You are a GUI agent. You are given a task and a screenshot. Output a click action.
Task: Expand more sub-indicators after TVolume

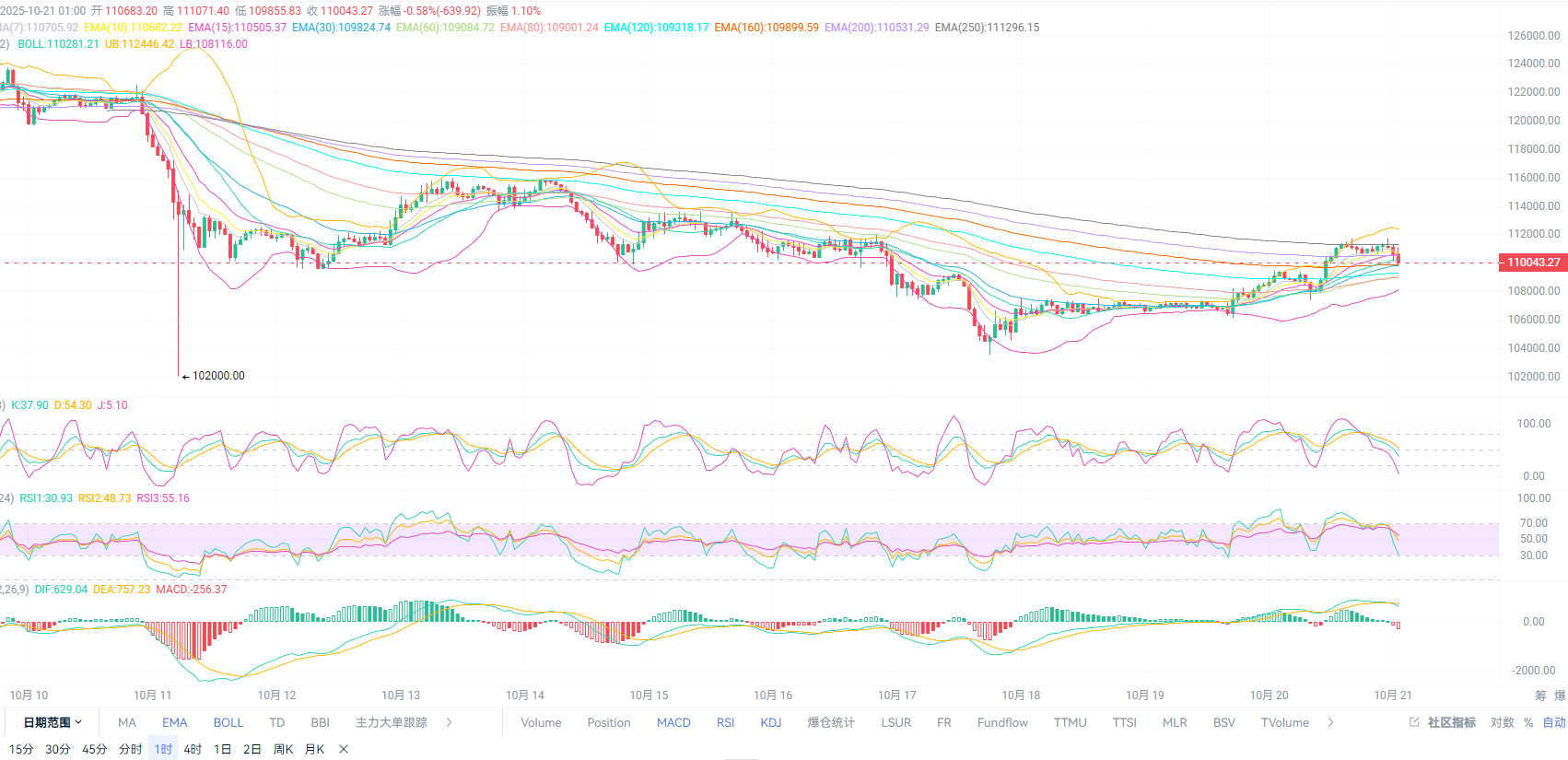tap(1330, 722)
